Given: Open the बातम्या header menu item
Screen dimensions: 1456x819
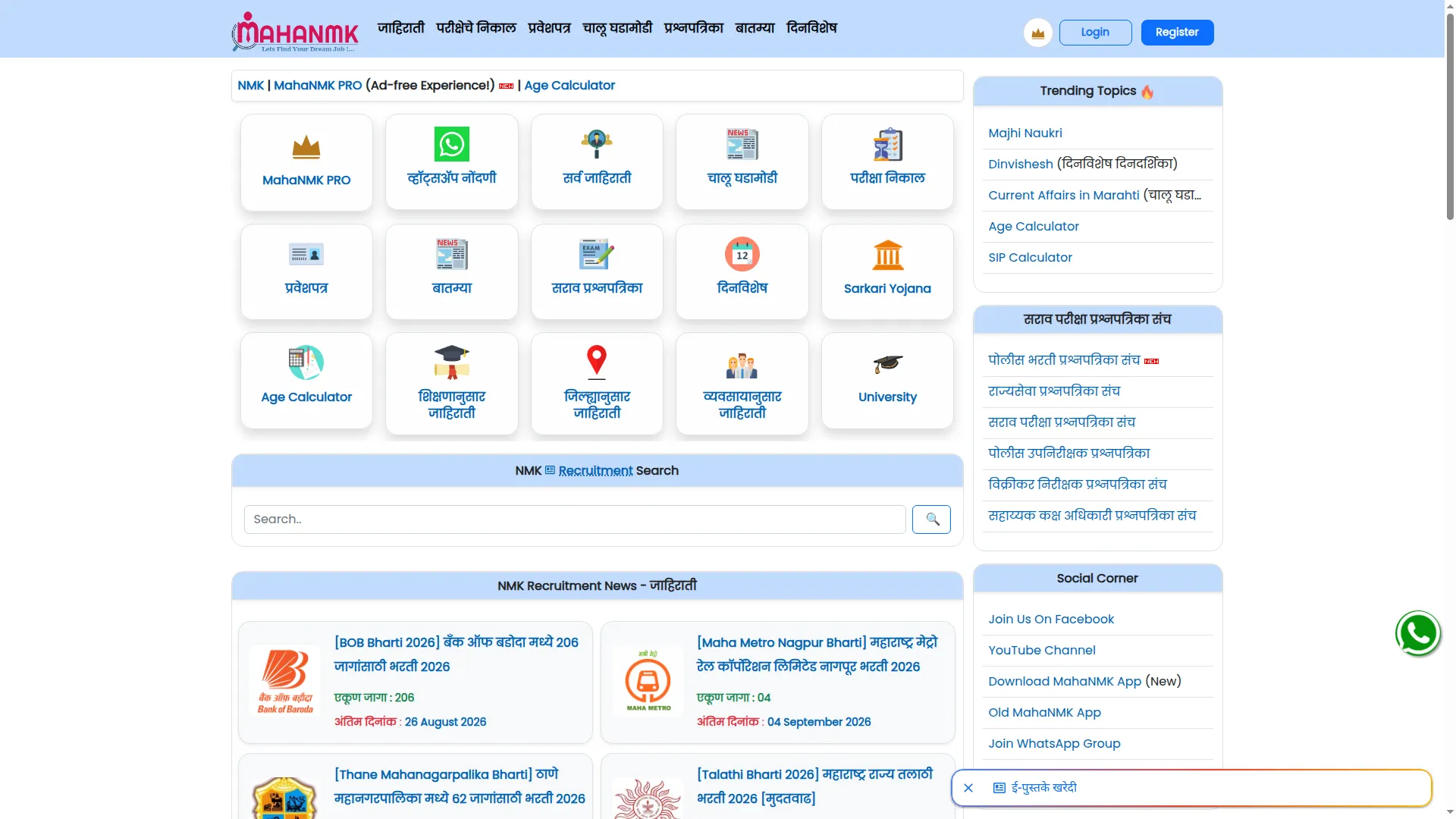Looking at the screenshot, I should click(x=755, y=28).
